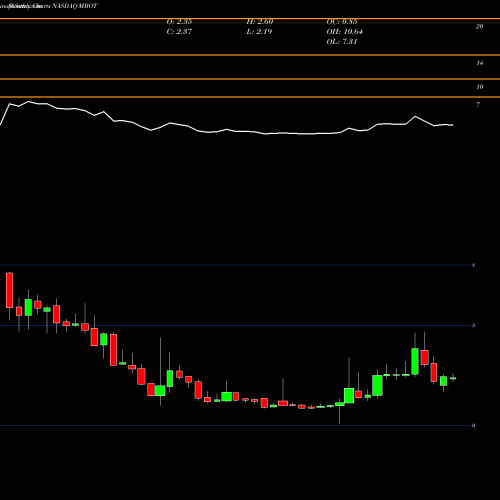Click the OH: 10.64 value
The height and width of the screenshot is (500, 500).
point(344,32)
